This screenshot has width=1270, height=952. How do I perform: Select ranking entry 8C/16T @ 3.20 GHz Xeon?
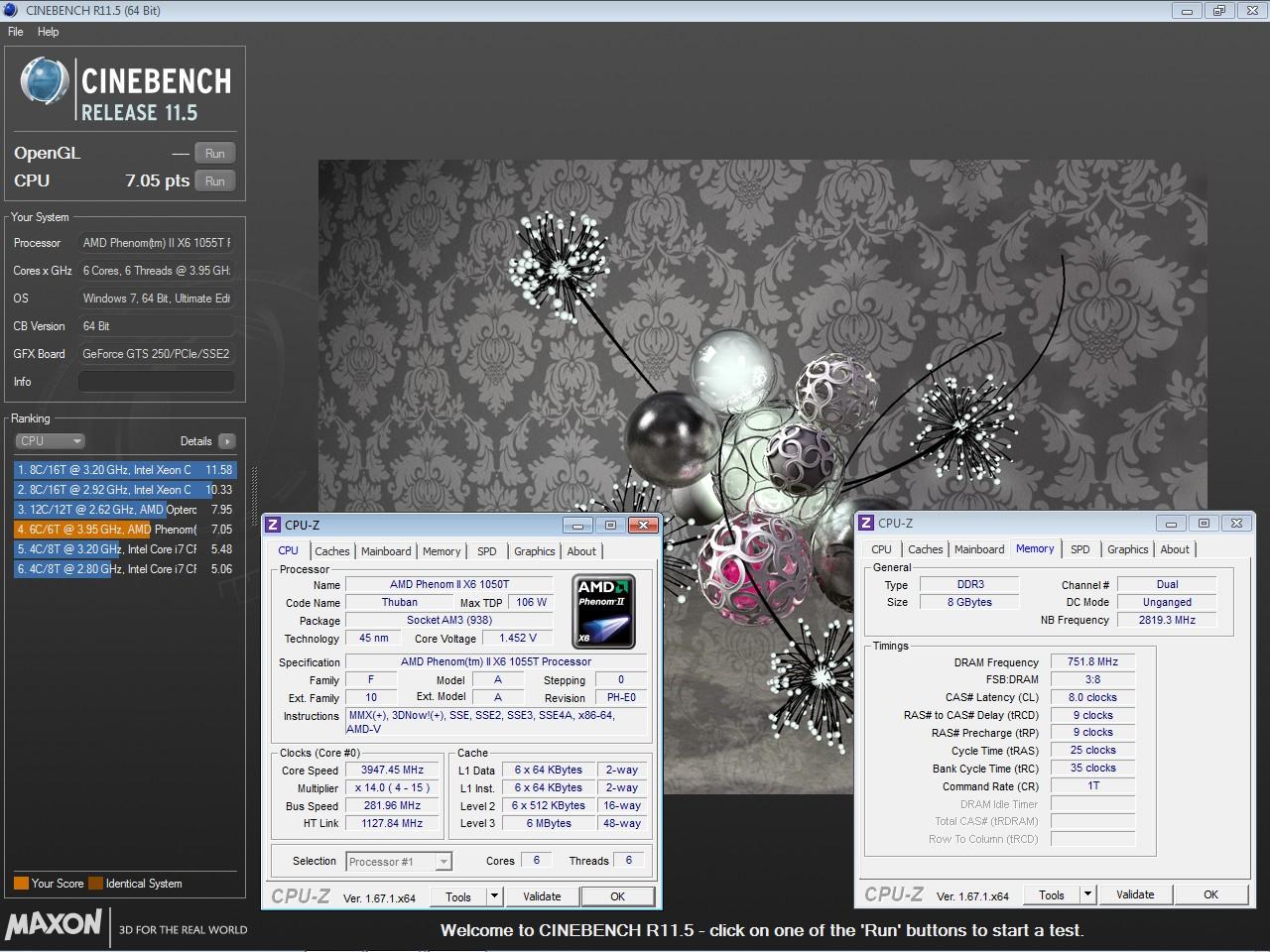tap(125, 470)
